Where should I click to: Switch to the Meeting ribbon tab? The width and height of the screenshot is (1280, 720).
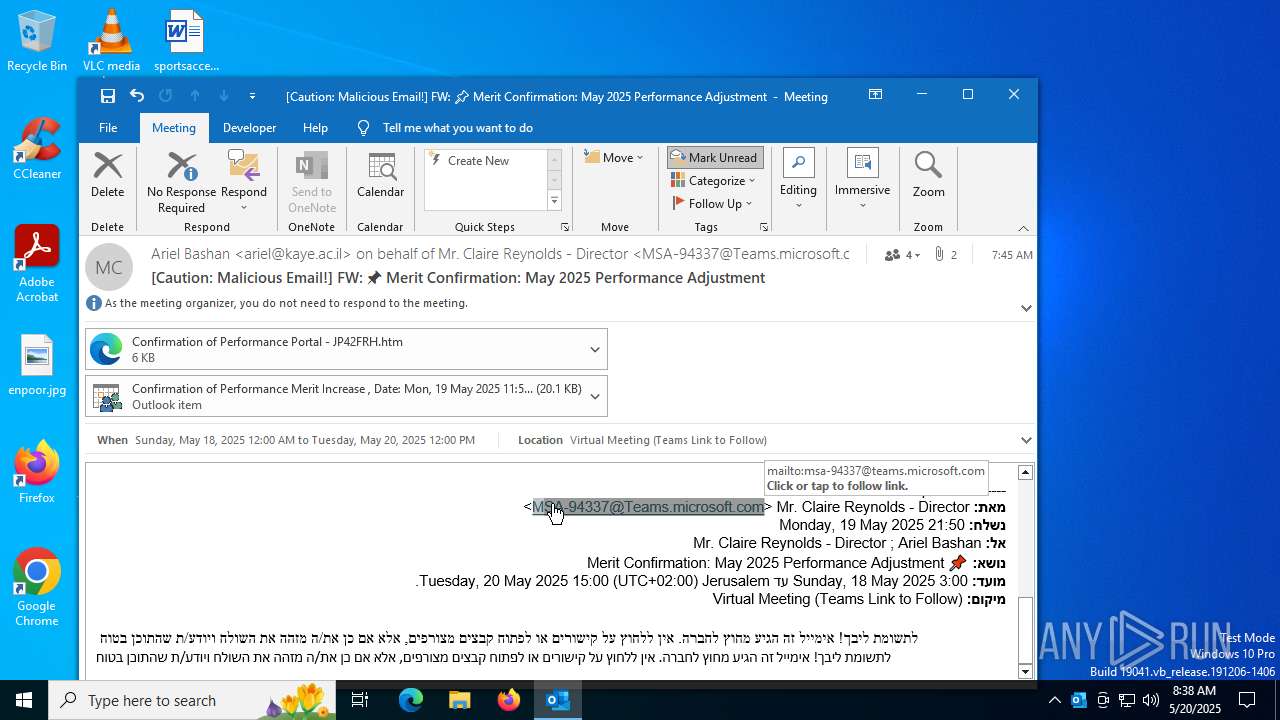[174, 128]
